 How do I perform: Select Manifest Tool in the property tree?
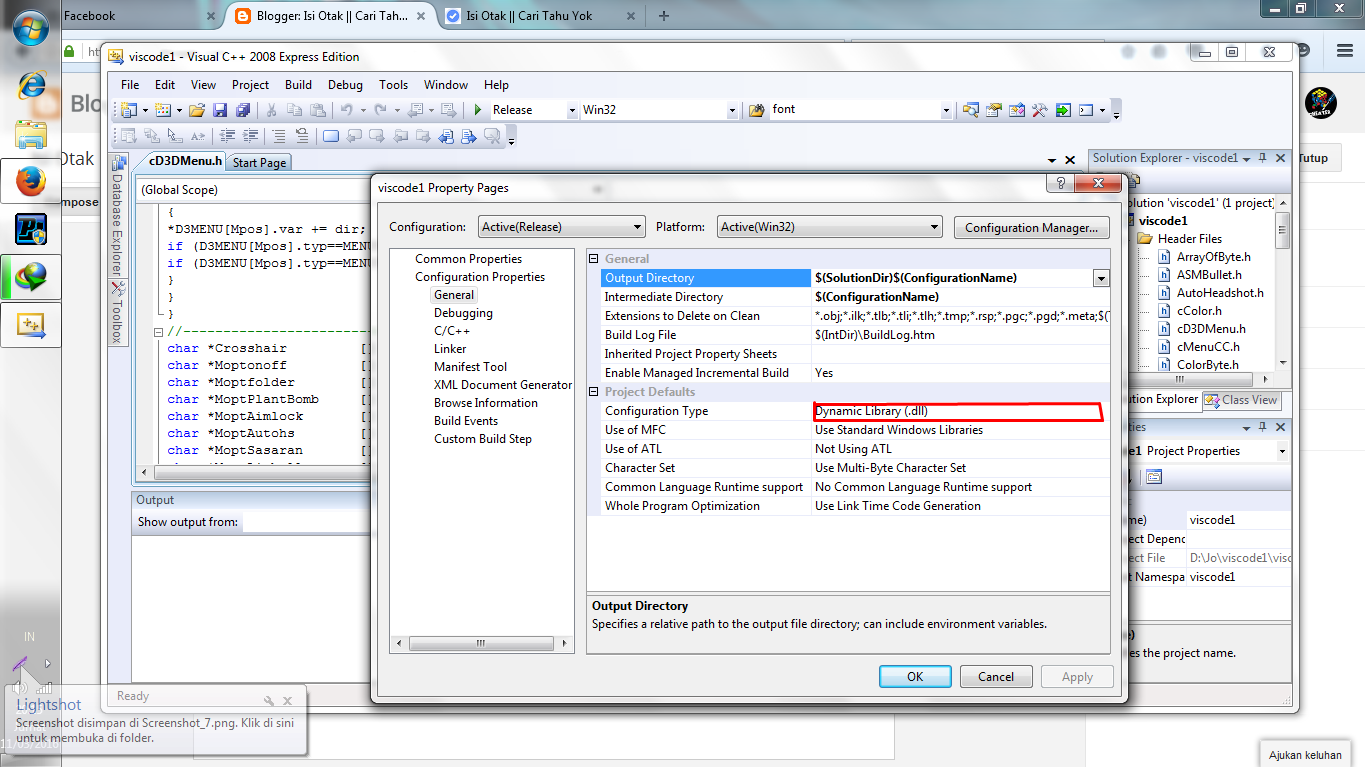click(x=470, y=367)
